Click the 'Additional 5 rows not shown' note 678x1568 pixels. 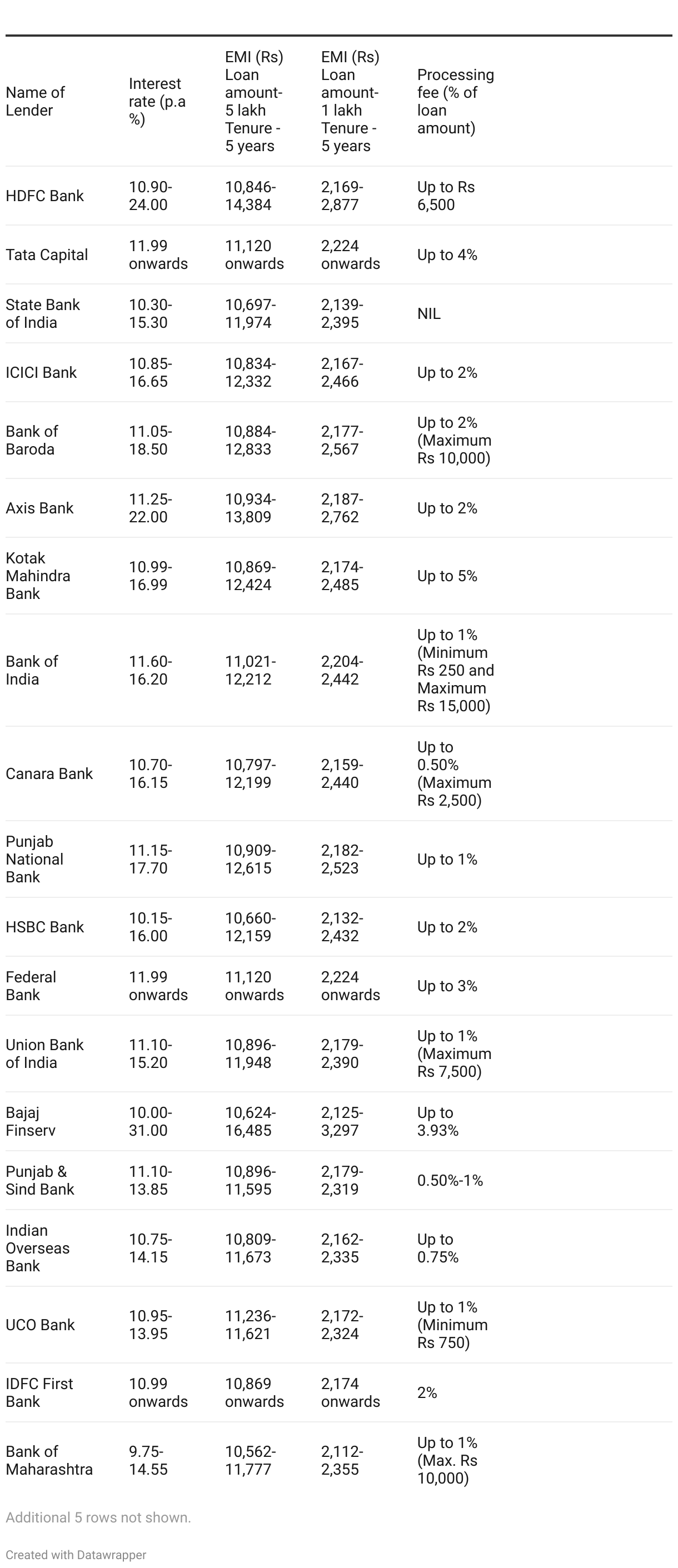point(98,1517)
